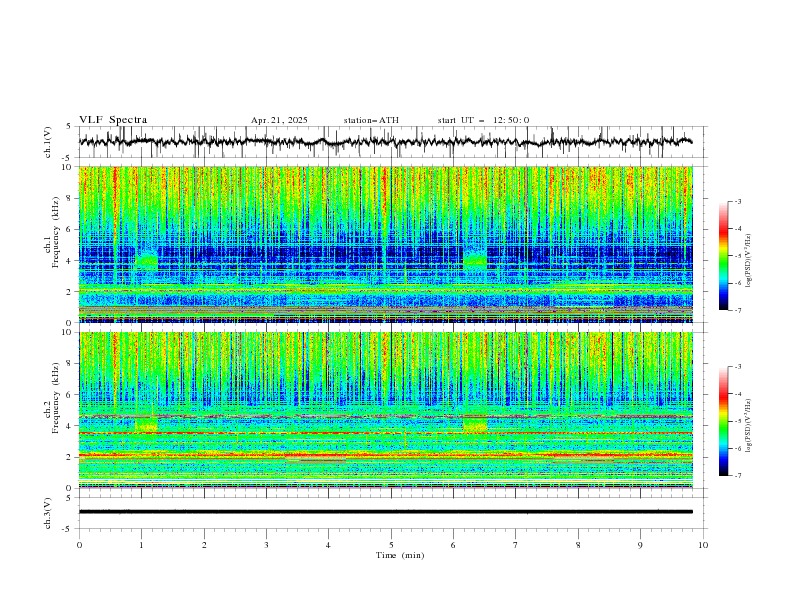Viewport: 792px width, 612px height.
Task: Click the "-5" tick on ch.2 color bar
Action: pos(738,421)
